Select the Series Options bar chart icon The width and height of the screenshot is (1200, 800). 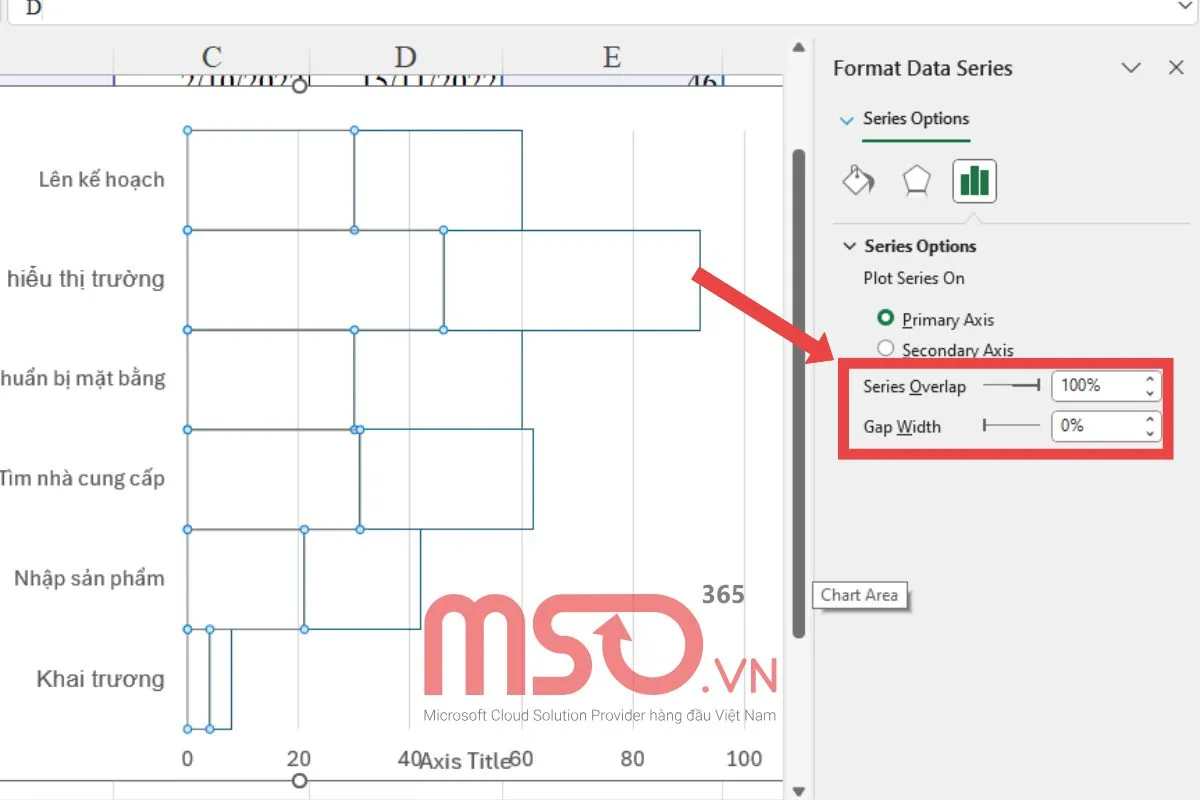click(973, 181)
